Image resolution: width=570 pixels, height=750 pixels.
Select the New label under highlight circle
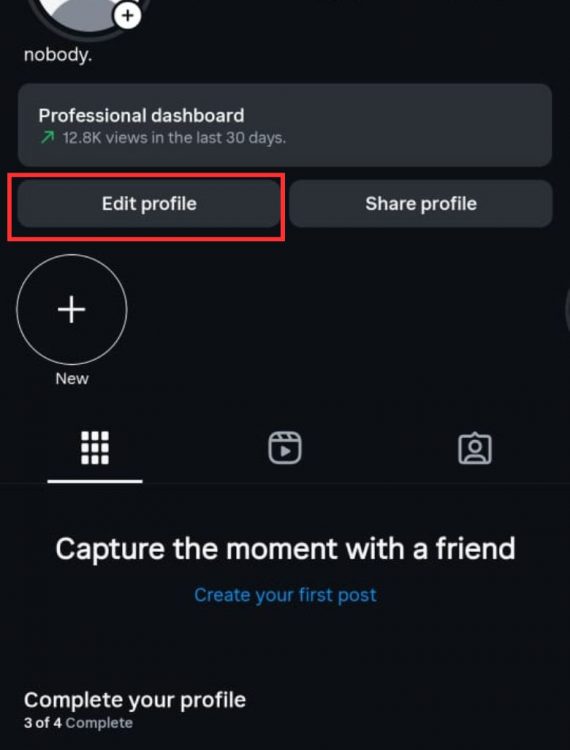[x=72, y=379]
